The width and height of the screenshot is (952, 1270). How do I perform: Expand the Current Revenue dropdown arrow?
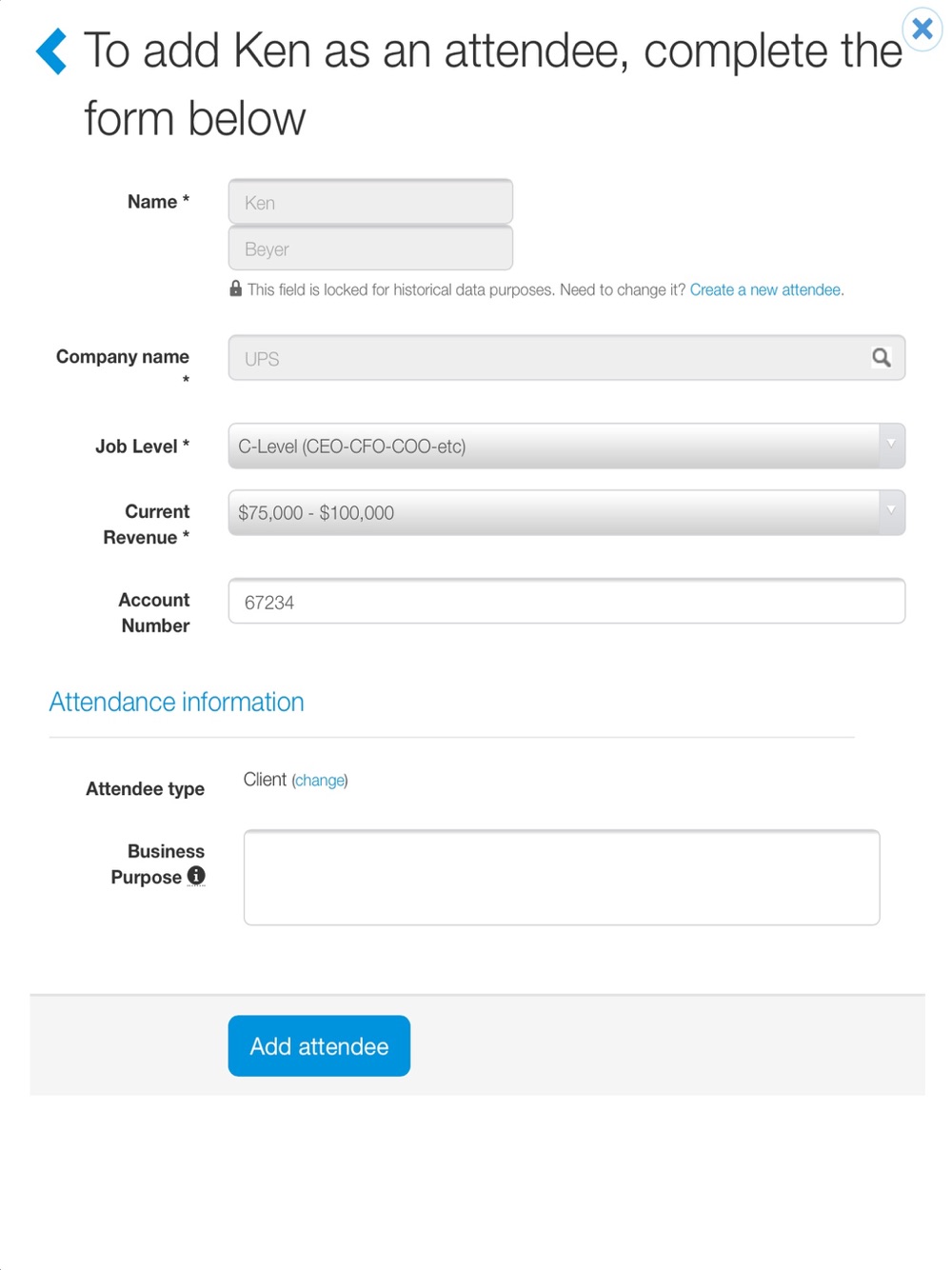(x=891, y=512)
